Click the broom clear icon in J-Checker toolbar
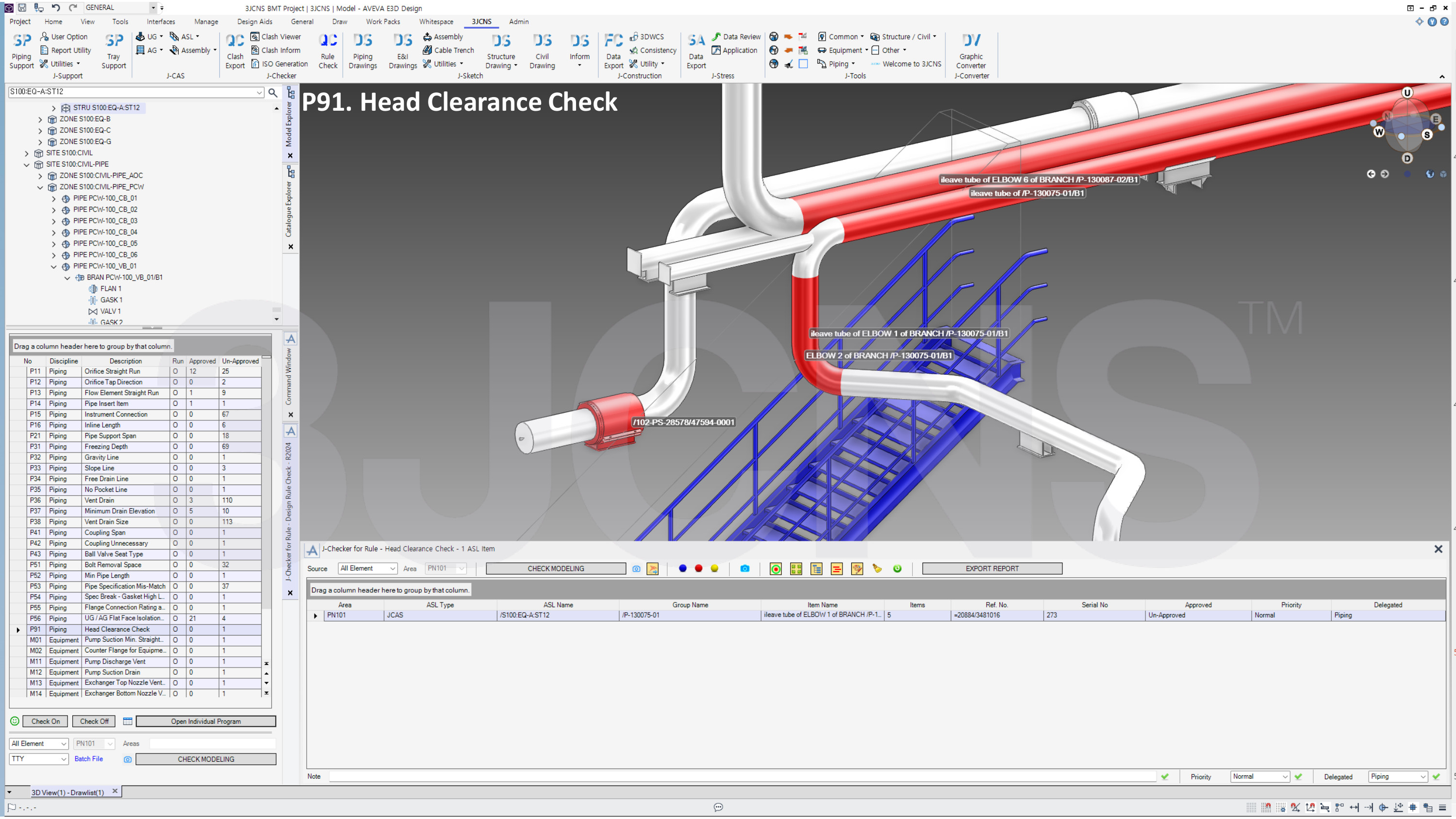Viewport: 1456px width, 819px height. click(877, 568)
